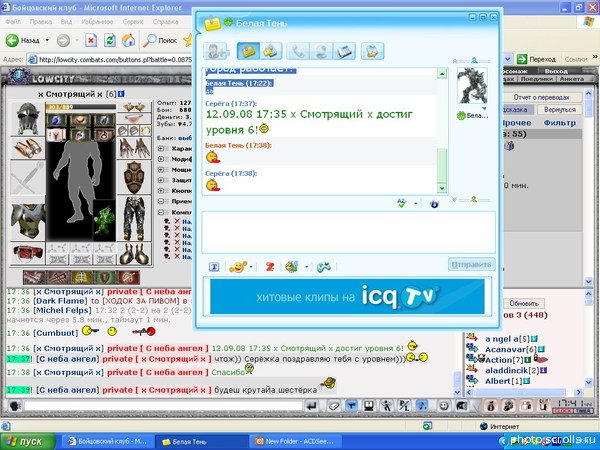
Task: Toggle the music note sound icon
Action: (422, 406)
